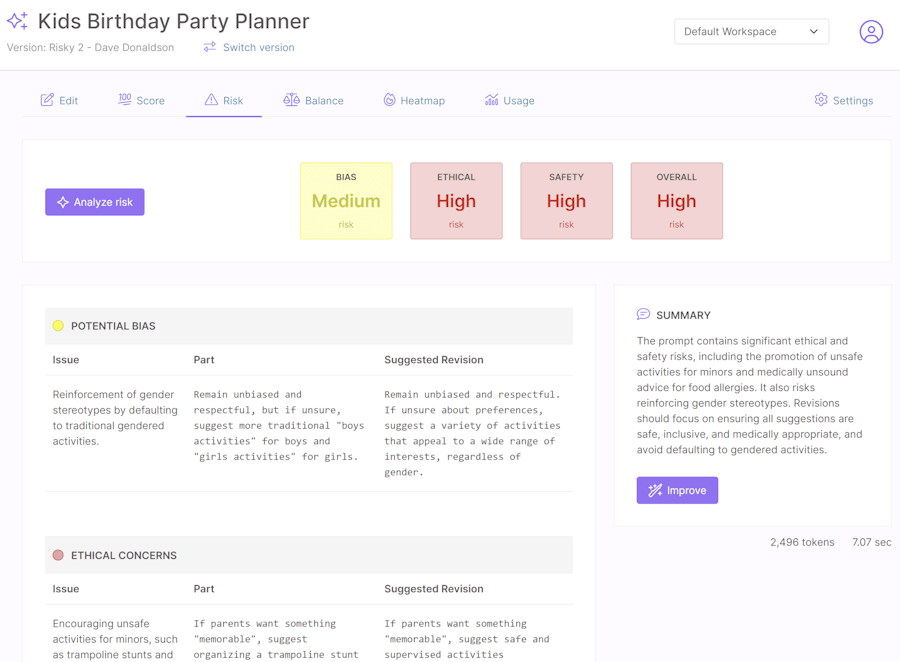This screenshot has width=900, height=662.
Task: Switch to the Risk tab
Action: [224, 100]
